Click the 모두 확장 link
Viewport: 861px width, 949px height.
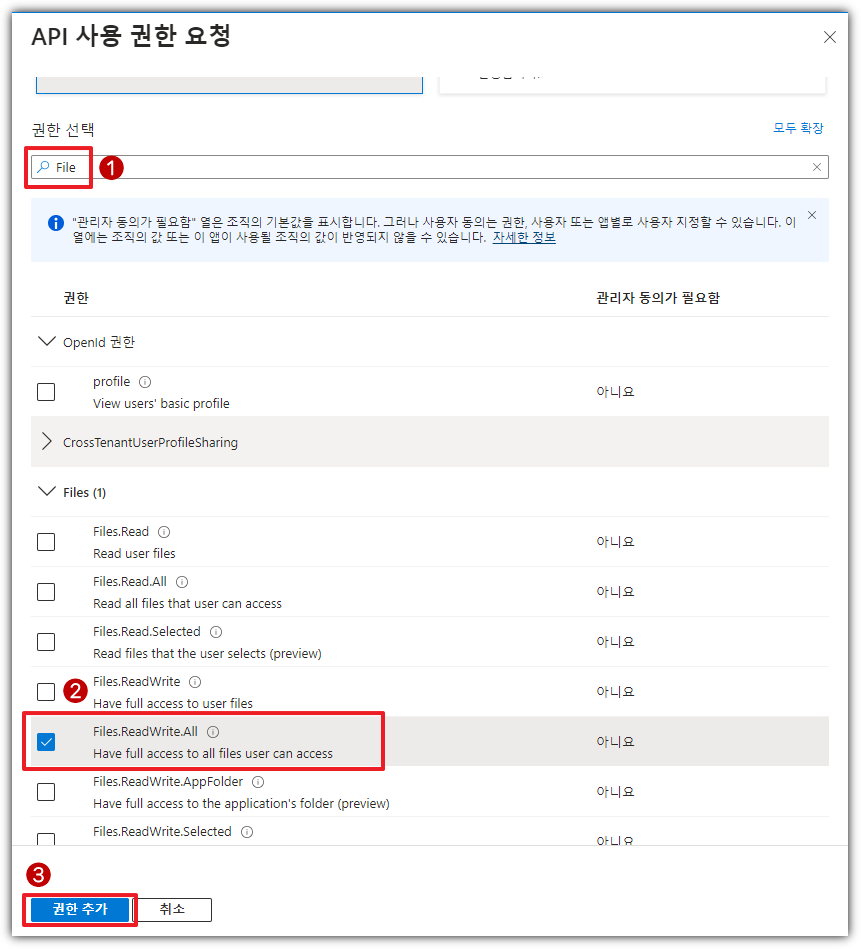[x=798, y=129]
